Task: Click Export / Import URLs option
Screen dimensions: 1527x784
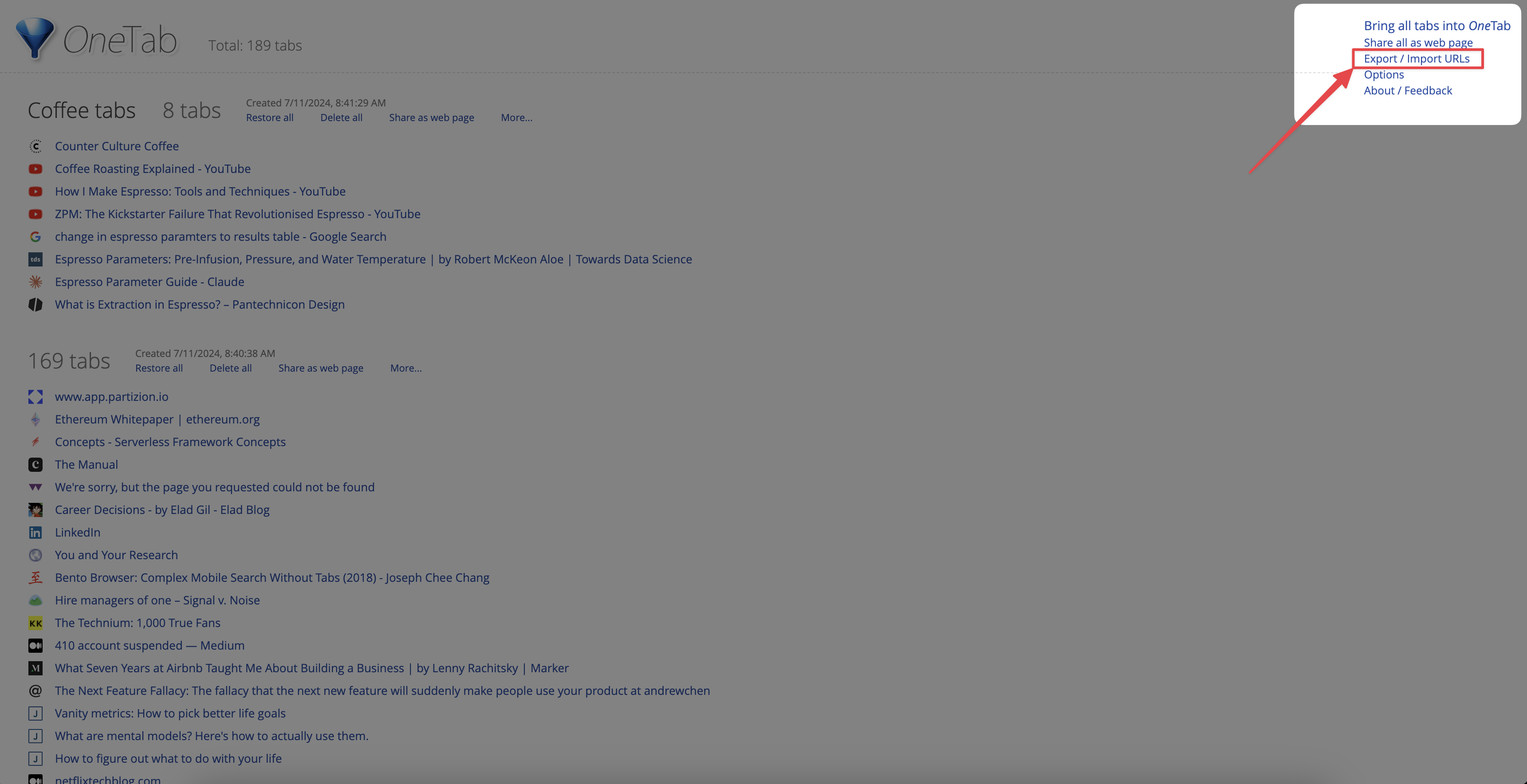Action: point(1416,58)
